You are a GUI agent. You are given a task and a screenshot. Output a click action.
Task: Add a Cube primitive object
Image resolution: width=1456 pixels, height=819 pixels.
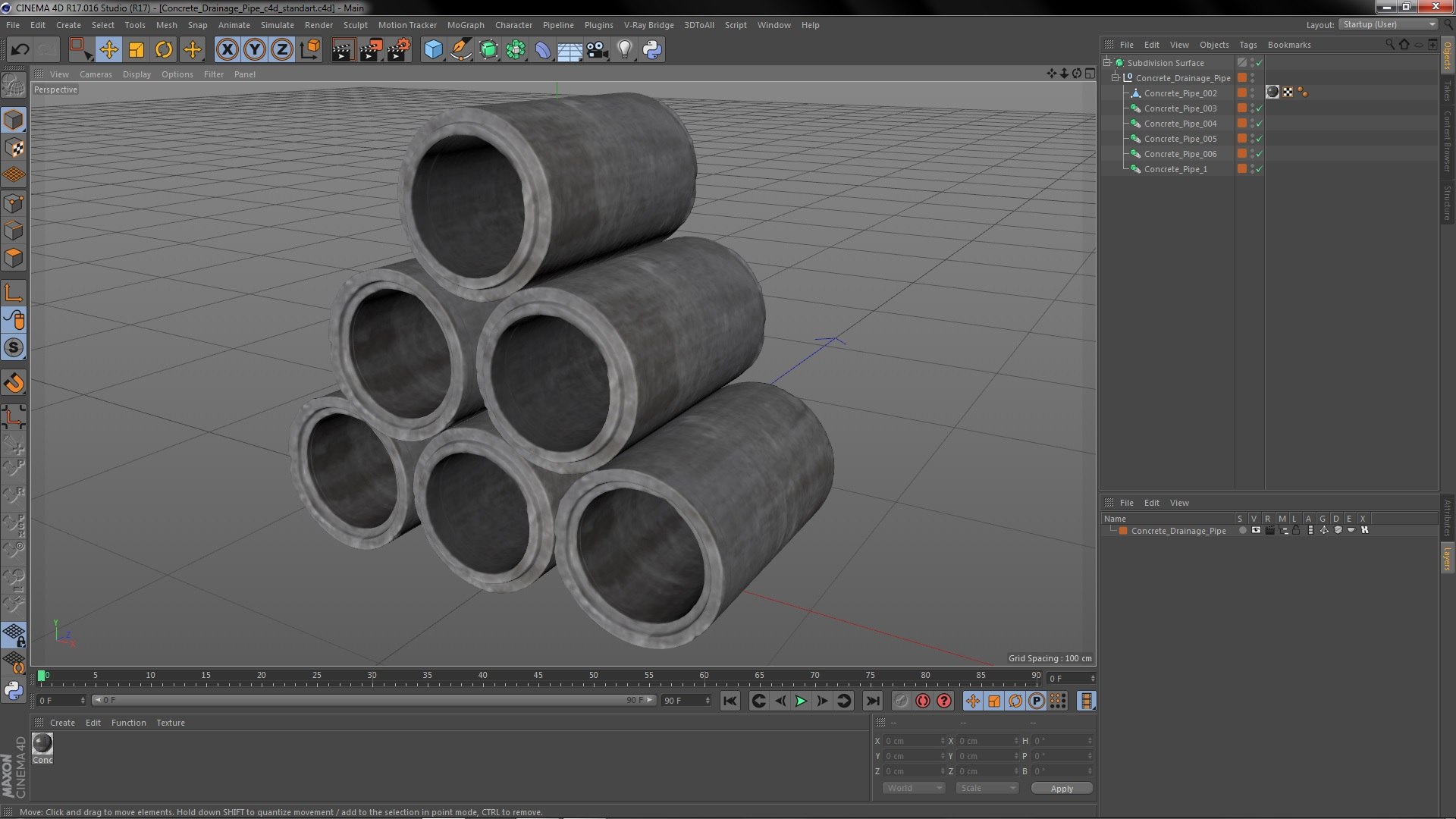point(433,50)
